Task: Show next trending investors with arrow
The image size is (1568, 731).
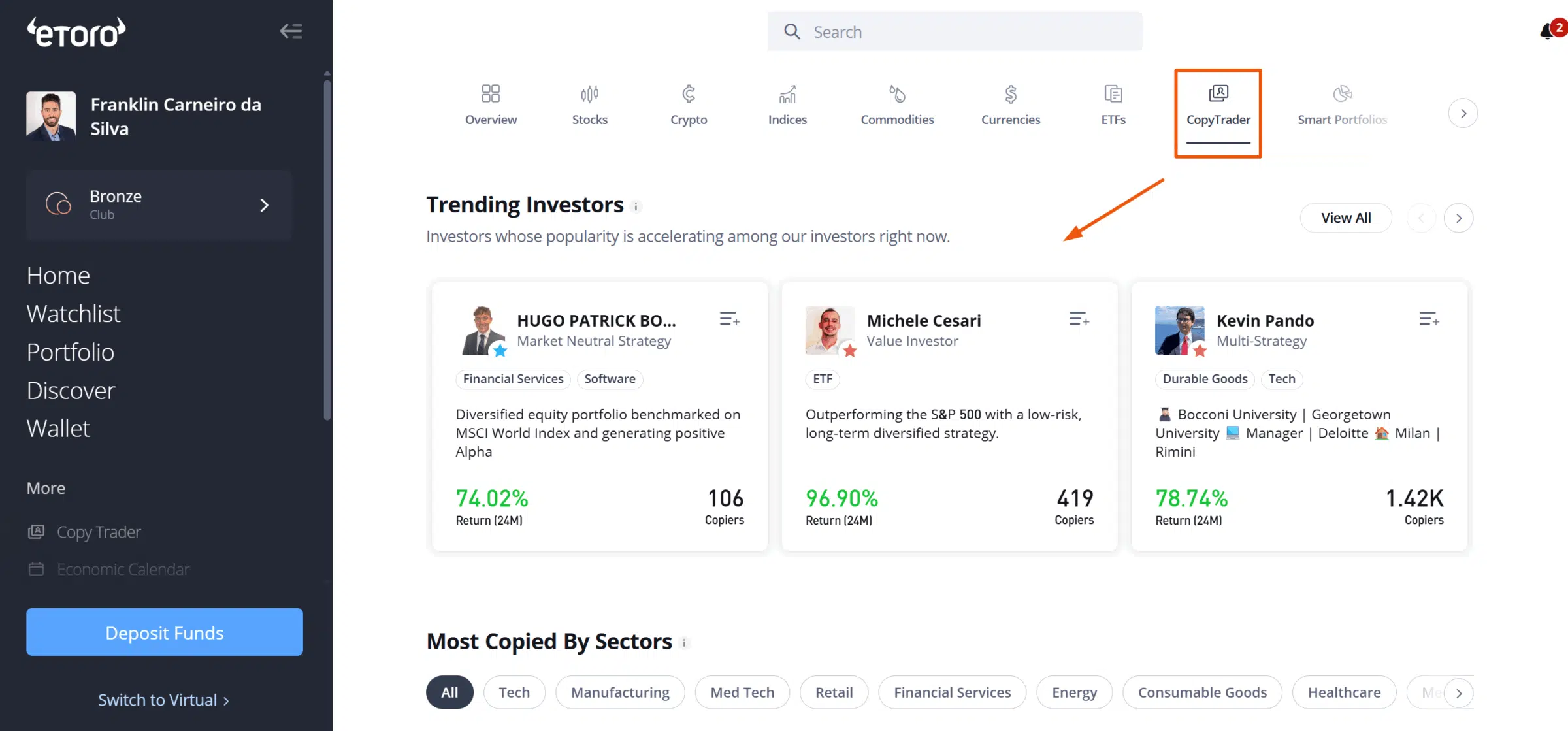Action: (x=1458, y=218)
